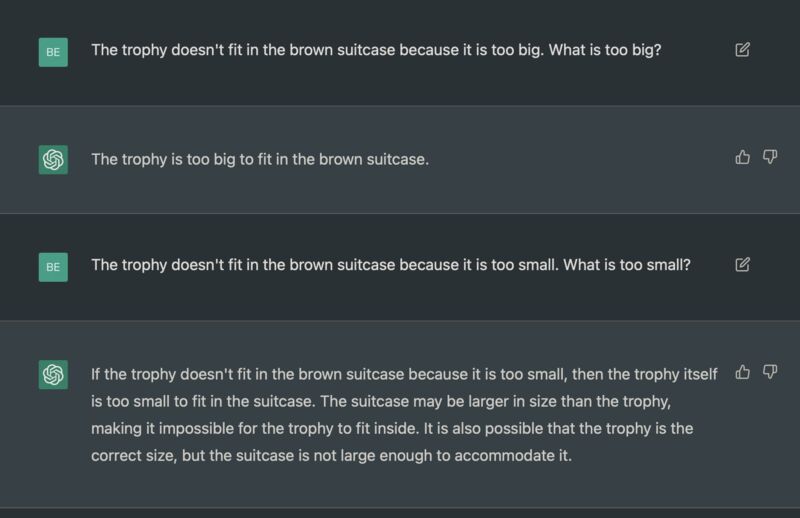
Task: Dislike the long final response
Action: tap(770, 372)
